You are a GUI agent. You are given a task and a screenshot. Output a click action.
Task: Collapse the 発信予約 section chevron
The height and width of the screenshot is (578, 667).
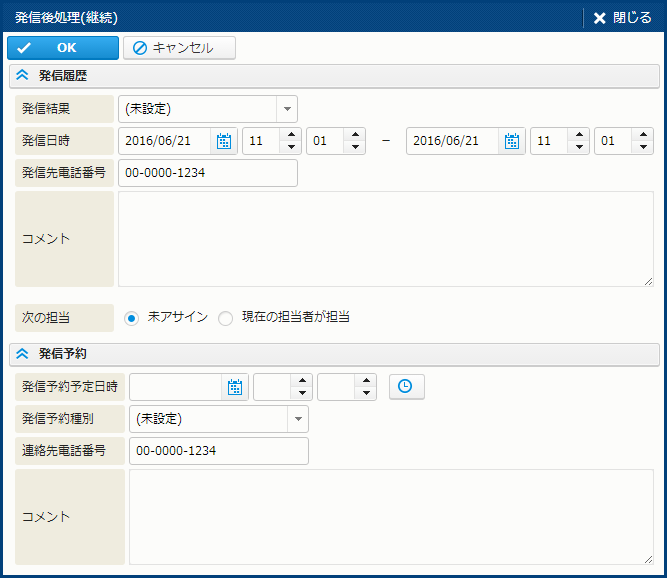click(x=22, y=354)
